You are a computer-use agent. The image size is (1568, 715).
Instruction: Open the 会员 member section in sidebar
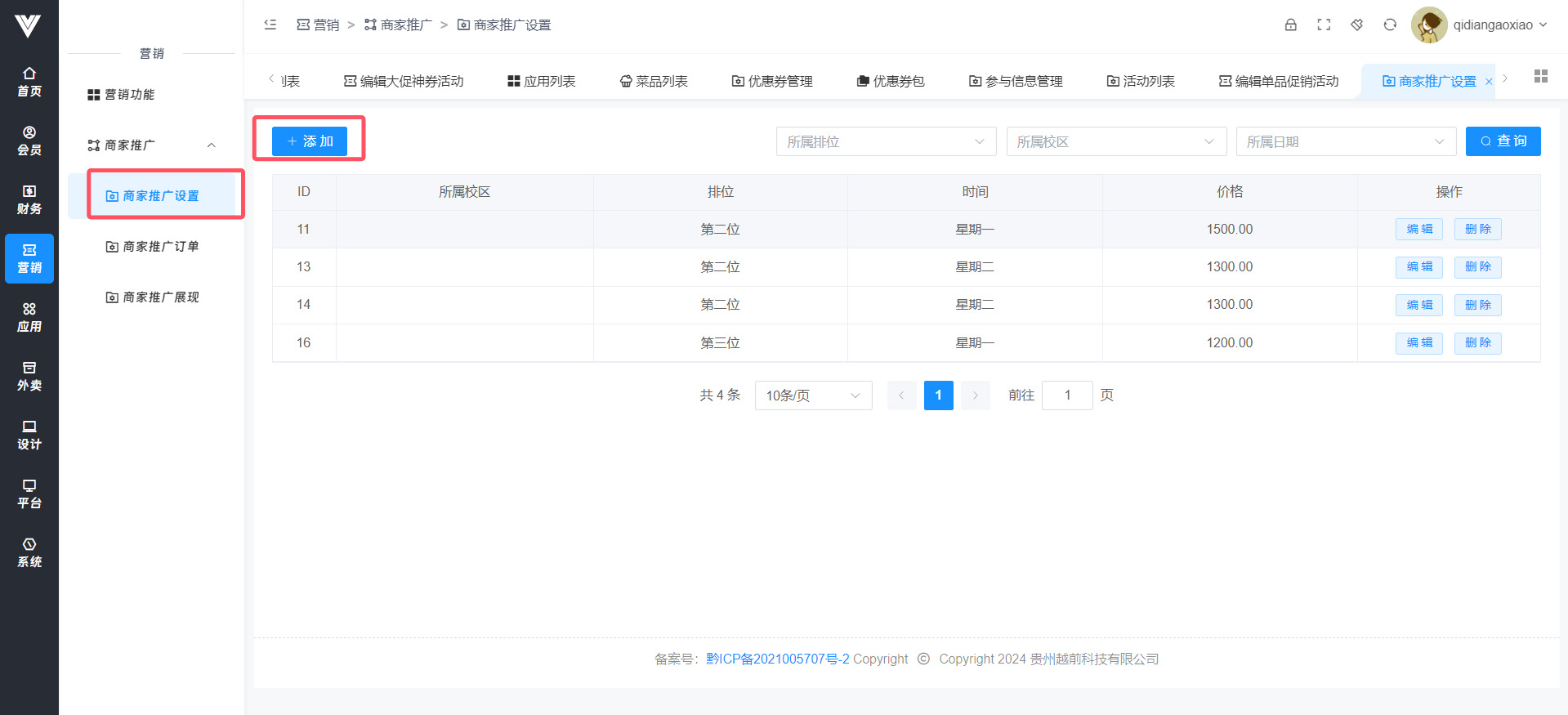[29, 141]
